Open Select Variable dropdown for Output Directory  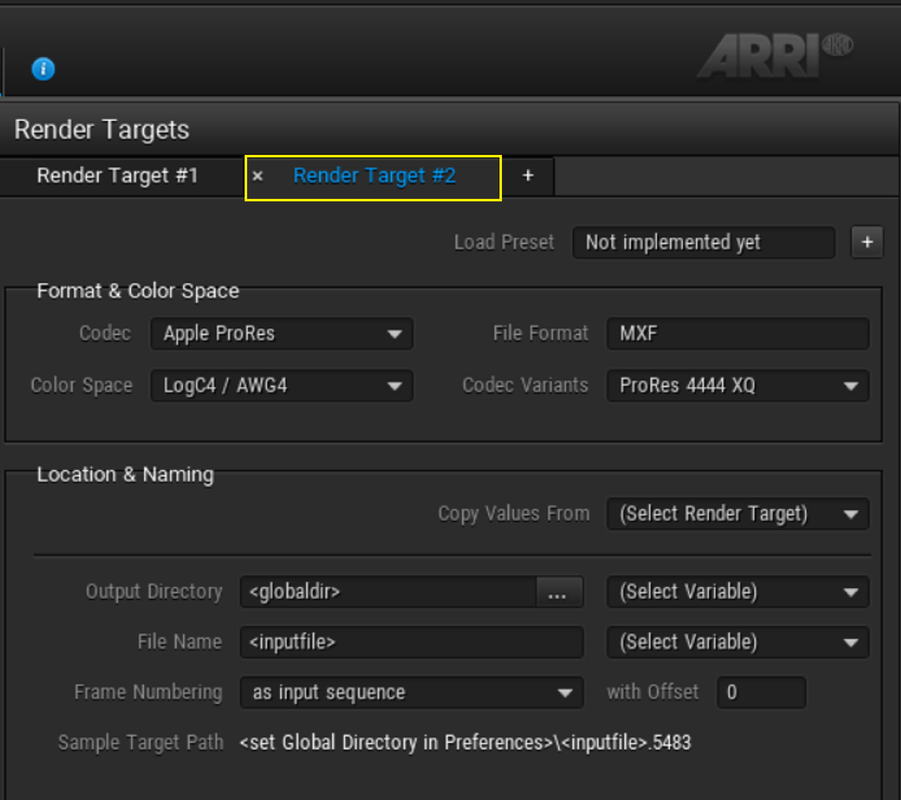[738, 592]
